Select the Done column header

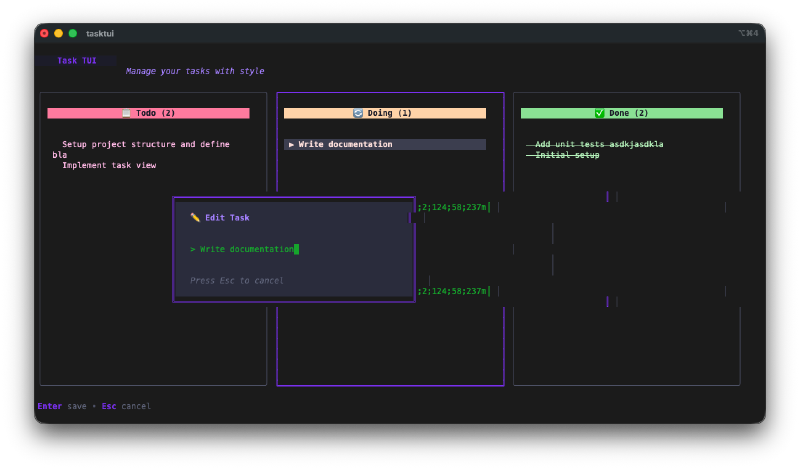(x=621, y=114)
